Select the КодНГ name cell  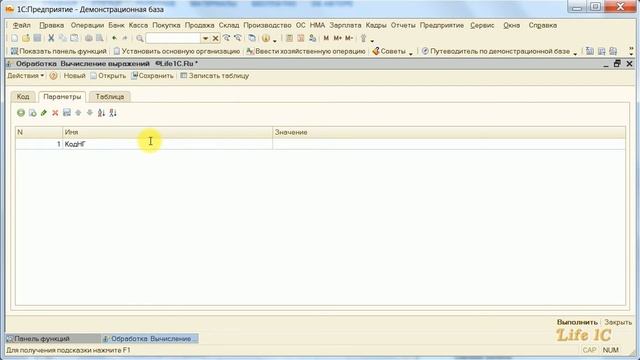point(167,144)
